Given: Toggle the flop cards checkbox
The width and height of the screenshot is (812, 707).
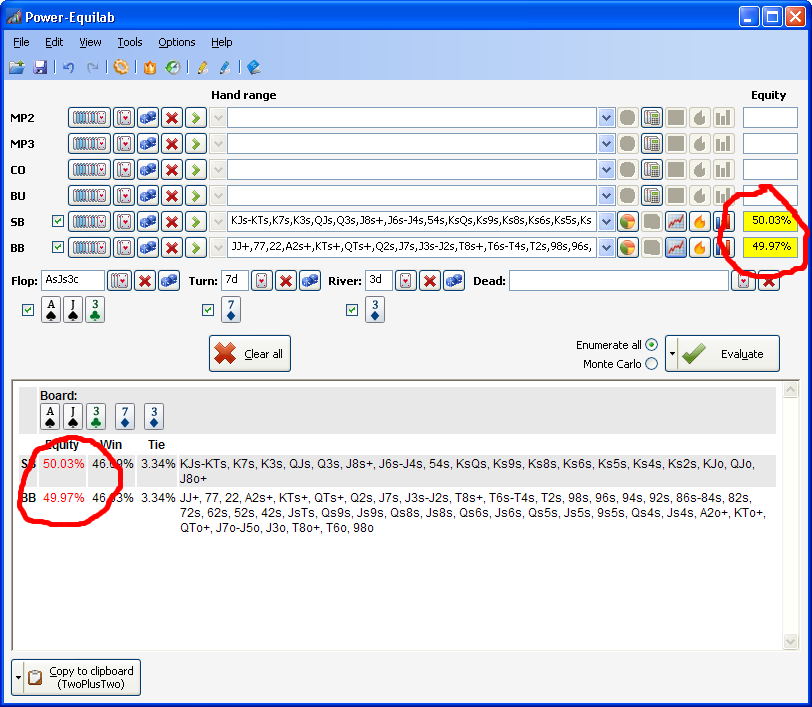Looking at the screenshot, I should [x=28, y=310].
